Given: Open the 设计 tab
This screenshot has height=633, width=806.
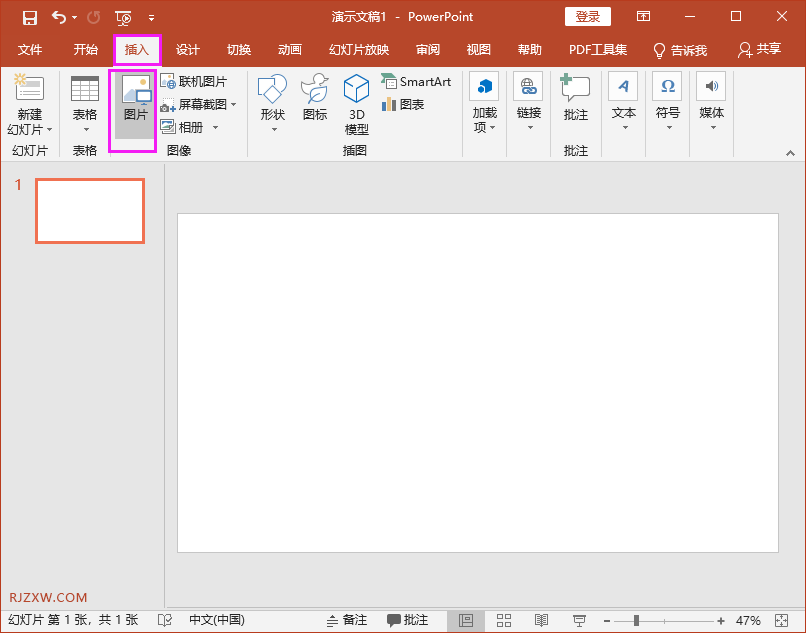Looking at the screenshot, I should pos(188,50).
